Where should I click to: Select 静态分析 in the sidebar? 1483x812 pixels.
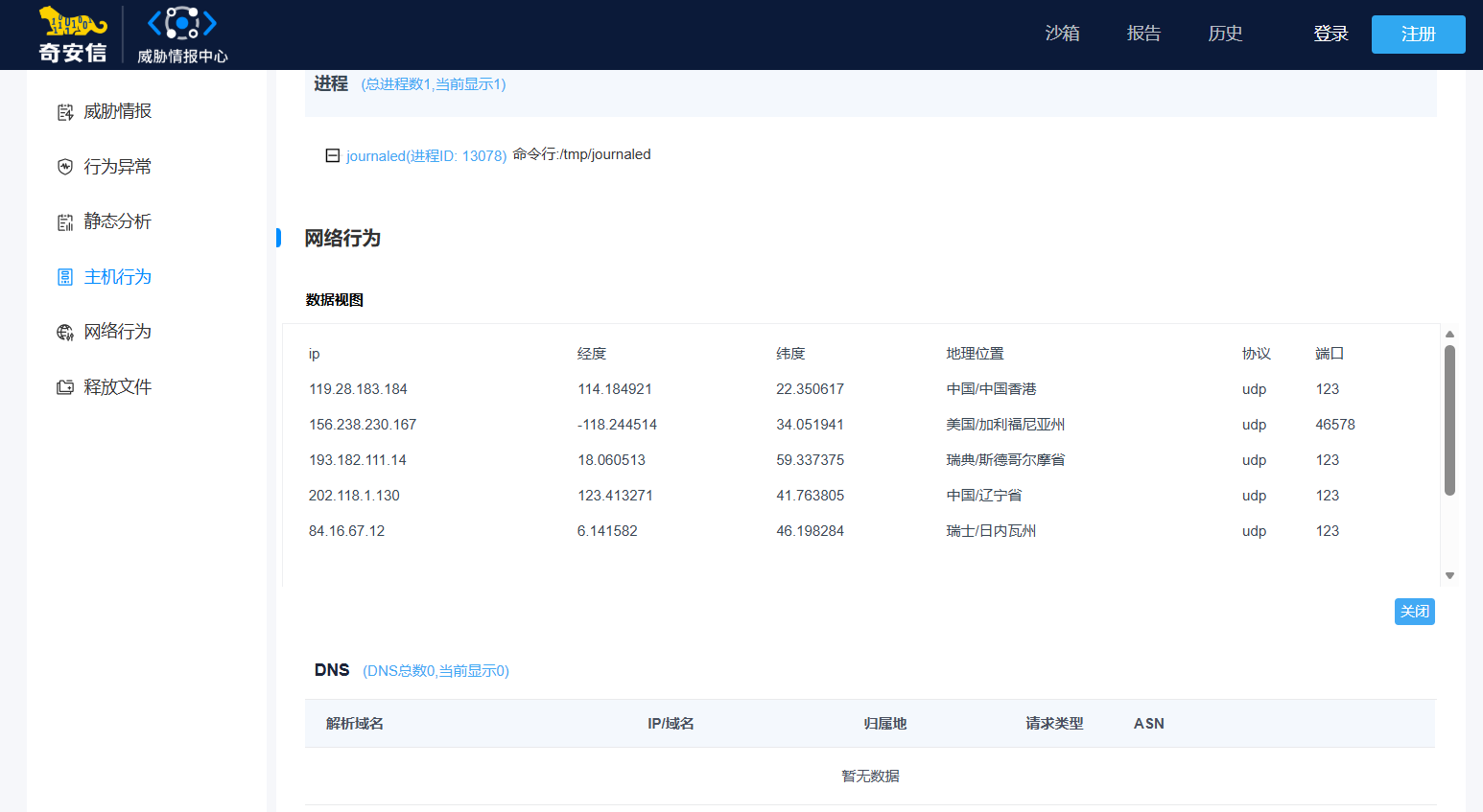tap(117, 221)
